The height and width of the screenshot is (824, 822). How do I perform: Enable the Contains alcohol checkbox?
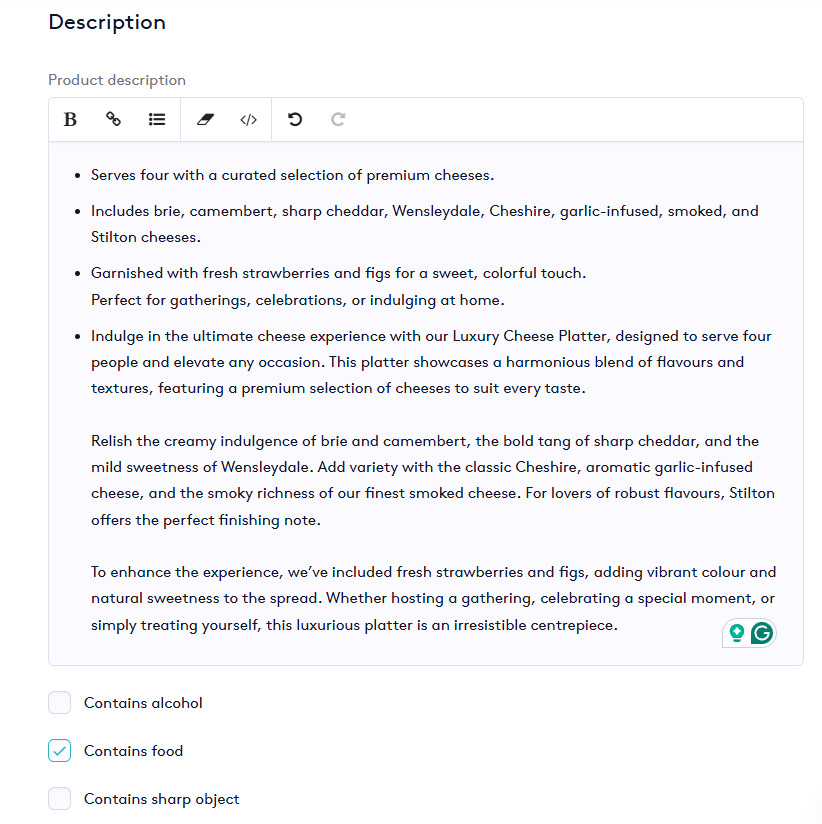click(60, 703)
